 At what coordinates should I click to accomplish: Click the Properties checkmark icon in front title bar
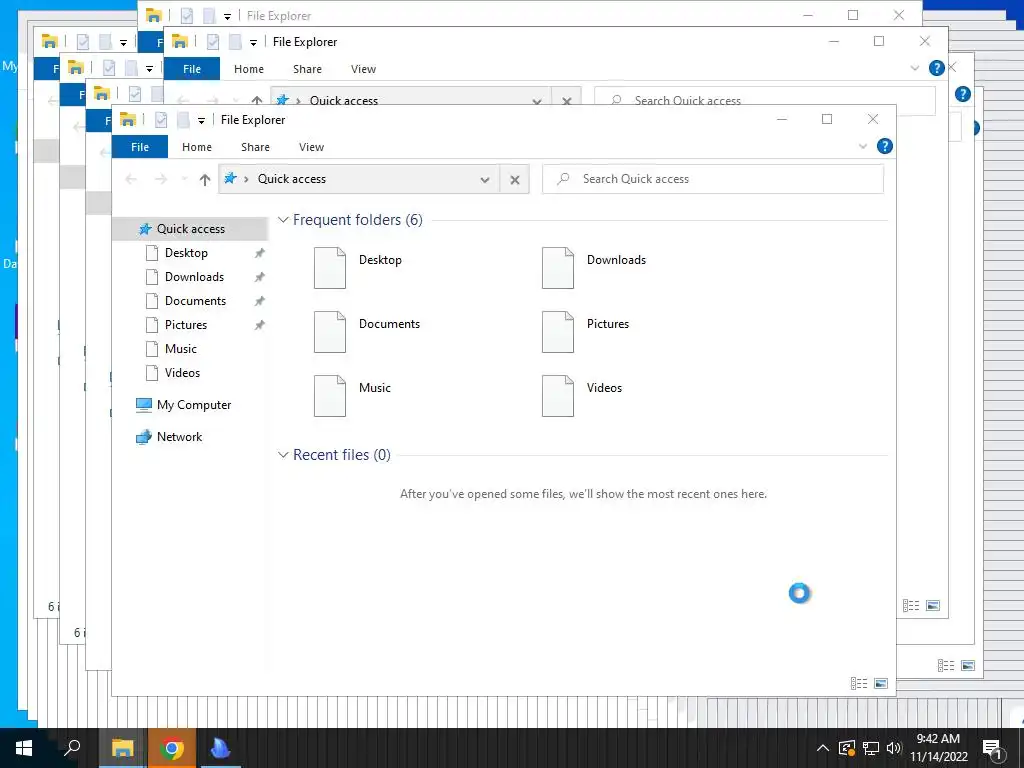(161, 120)
